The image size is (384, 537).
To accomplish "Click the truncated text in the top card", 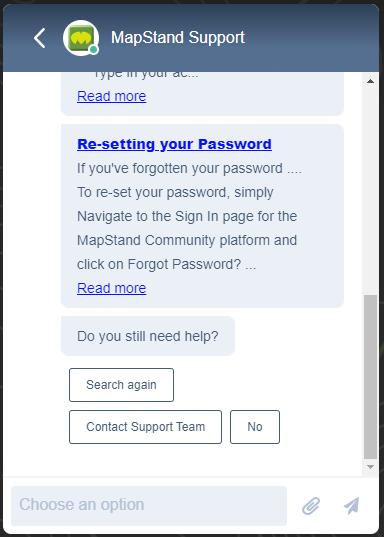I will click(x=146, y=74).
